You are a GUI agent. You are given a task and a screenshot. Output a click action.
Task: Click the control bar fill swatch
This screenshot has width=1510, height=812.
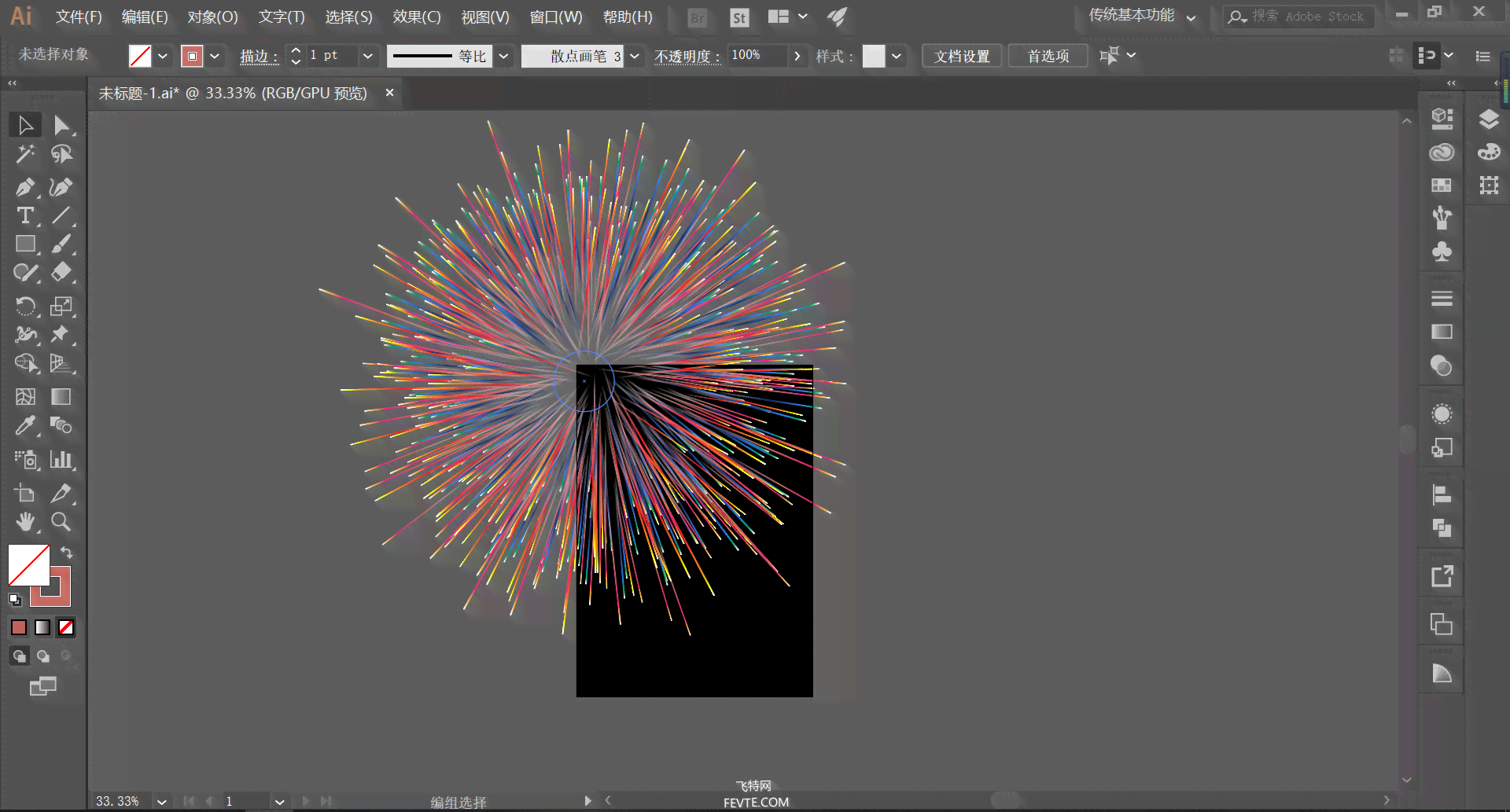(x=140, y=57)
